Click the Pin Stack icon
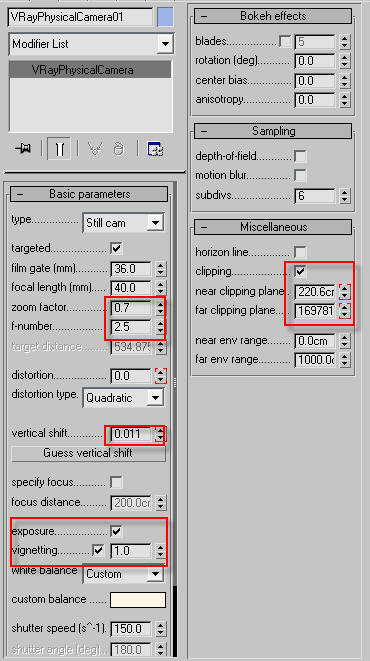The height and width of the screenshot is (661, 370). point(22,149)
